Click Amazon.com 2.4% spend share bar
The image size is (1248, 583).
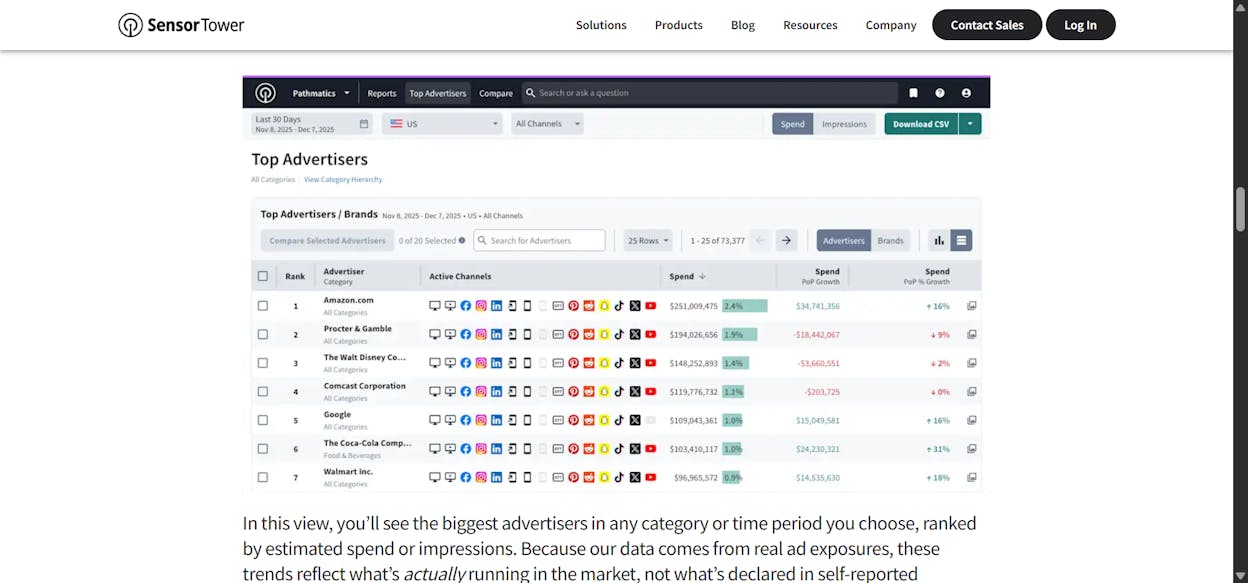tap(745, 306)
